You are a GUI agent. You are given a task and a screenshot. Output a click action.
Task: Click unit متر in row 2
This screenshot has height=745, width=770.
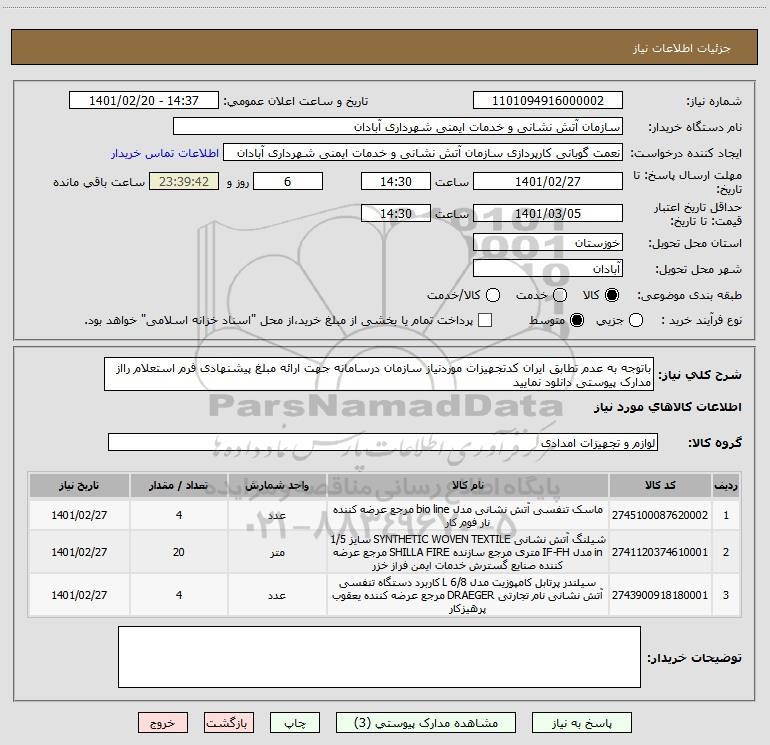pyautogui.click(x=277, y=553)
